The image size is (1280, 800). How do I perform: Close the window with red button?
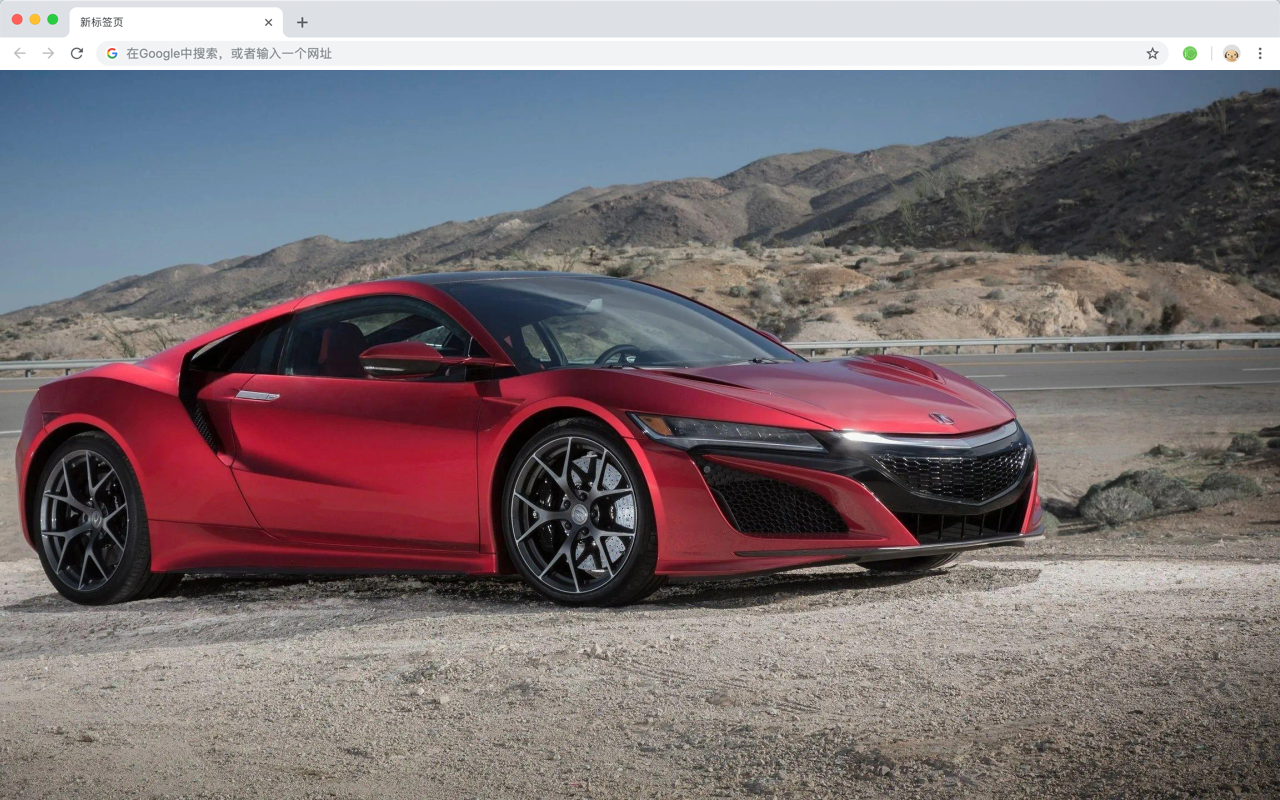point(17,19)
